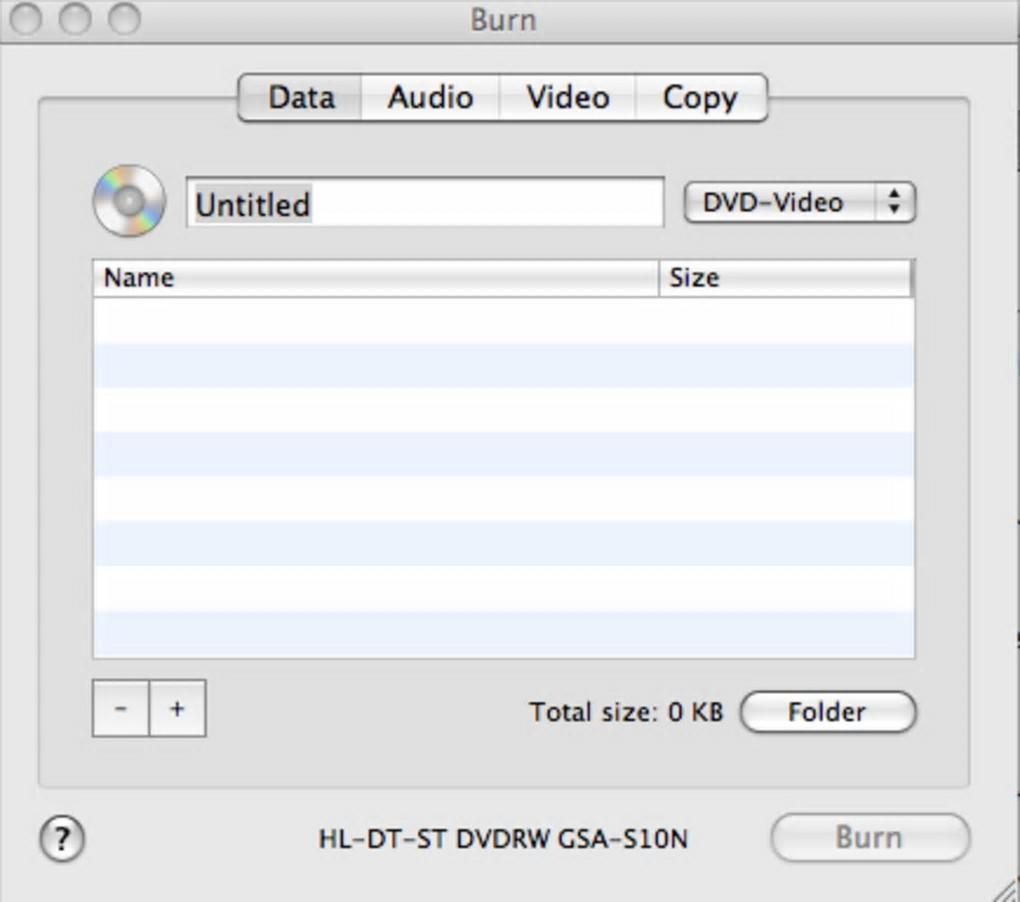Open the Video tab

point(567,98)
